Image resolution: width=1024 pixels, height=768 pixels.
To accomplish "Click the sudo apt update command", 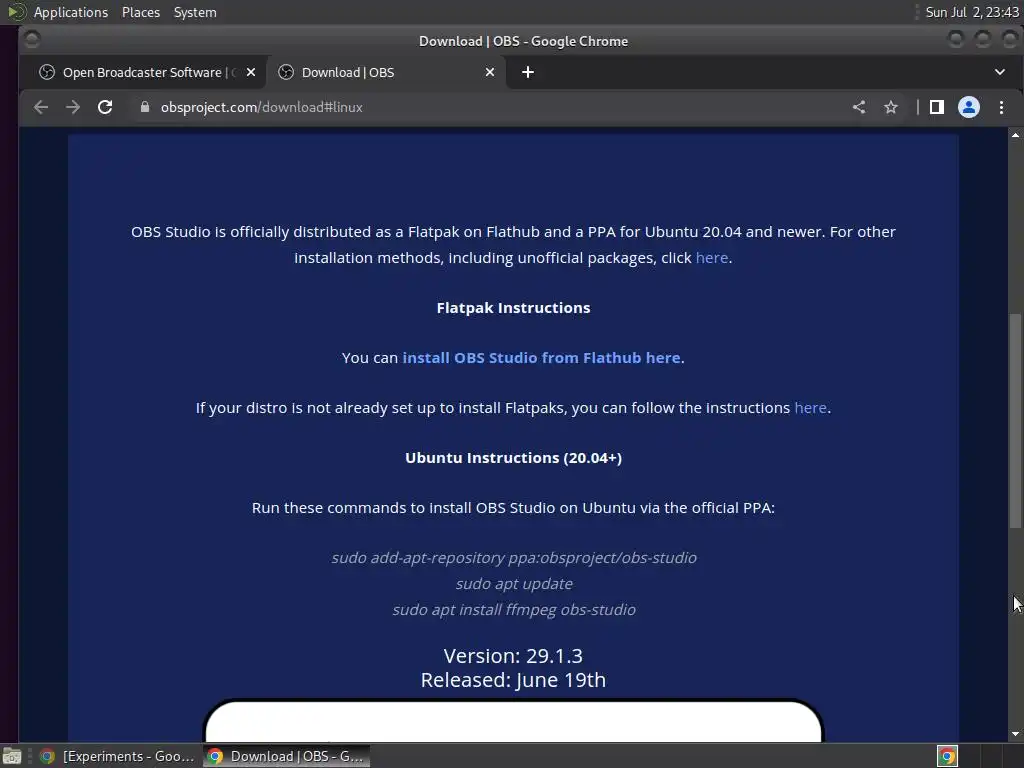I will pyautogui.click(x=514, y=584).
